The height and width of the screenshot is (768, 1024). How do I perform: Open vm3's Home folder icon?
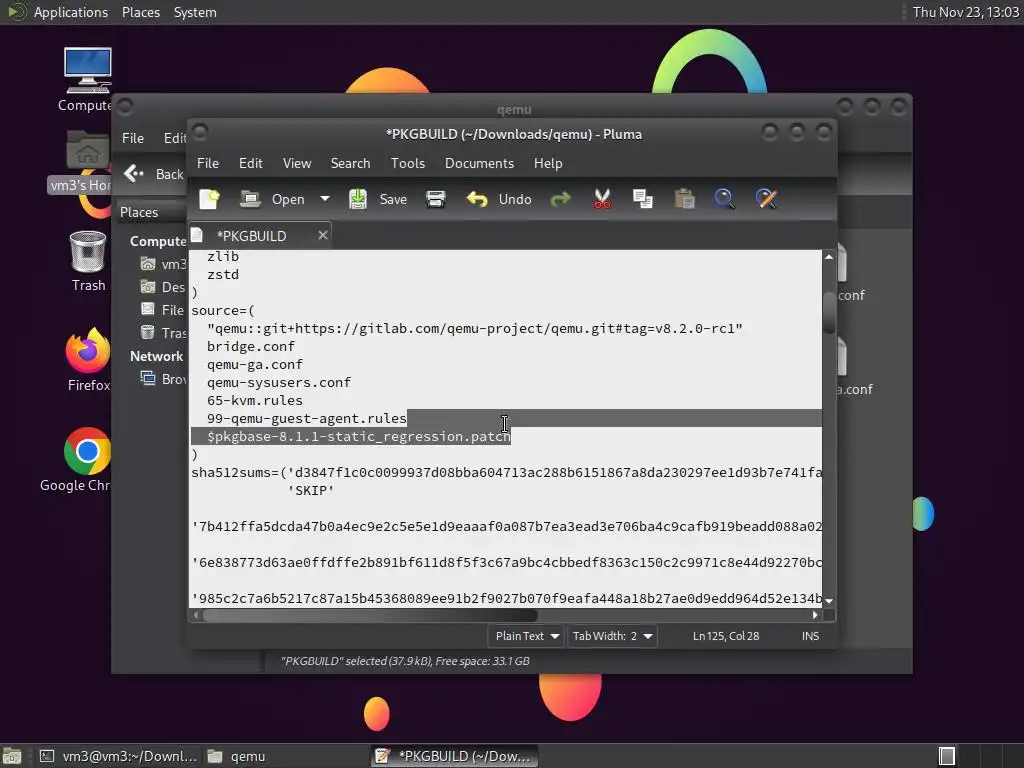86,161
